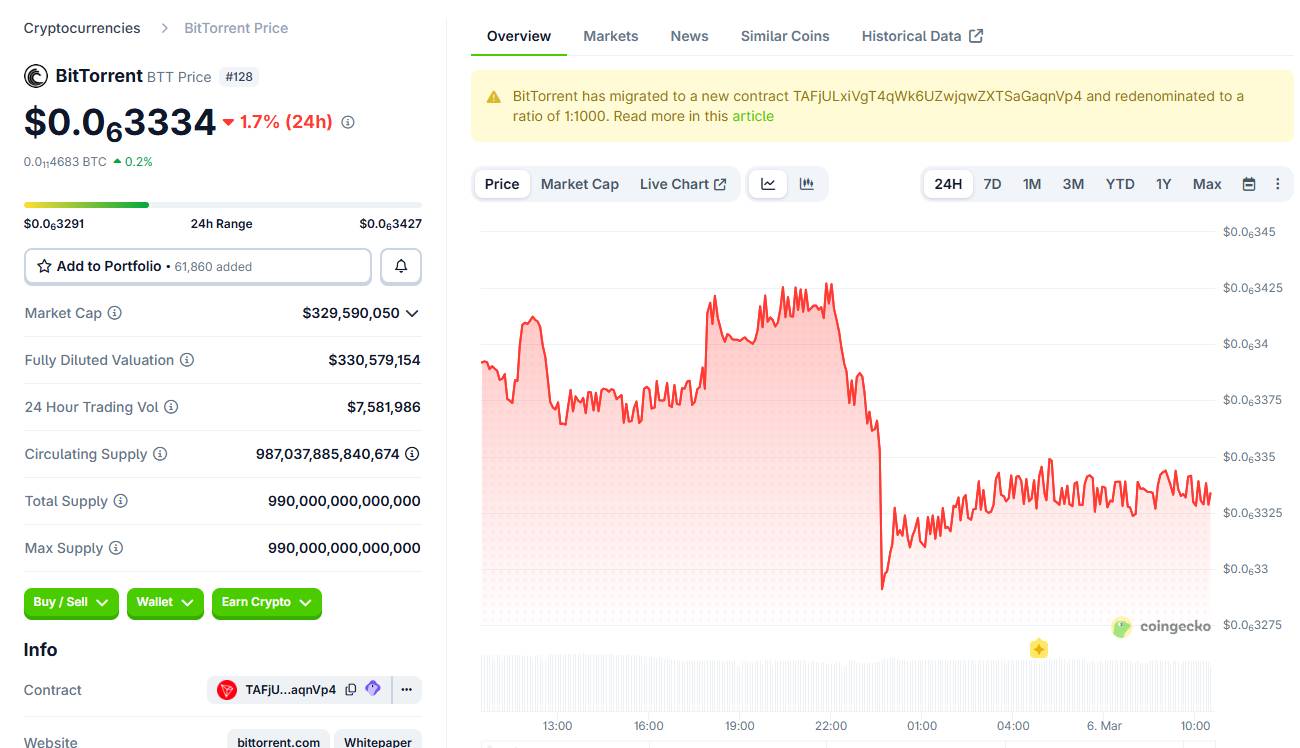Switch chart to Market Cap view
This screenshot has width=1300, height=748.
click(580, 183)
